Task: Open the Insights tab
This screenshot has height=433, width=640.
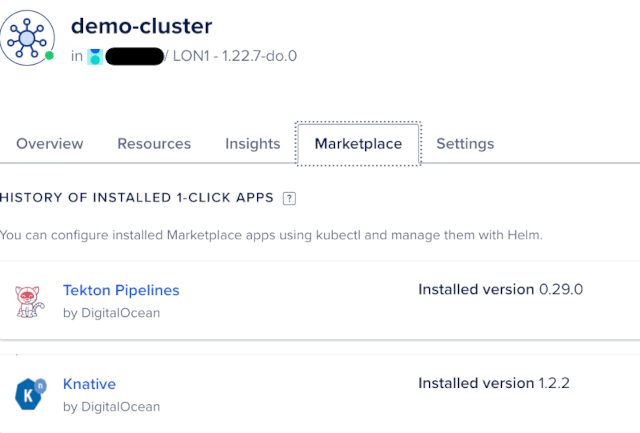Action: pyautogui.click(x=253, y=144)
